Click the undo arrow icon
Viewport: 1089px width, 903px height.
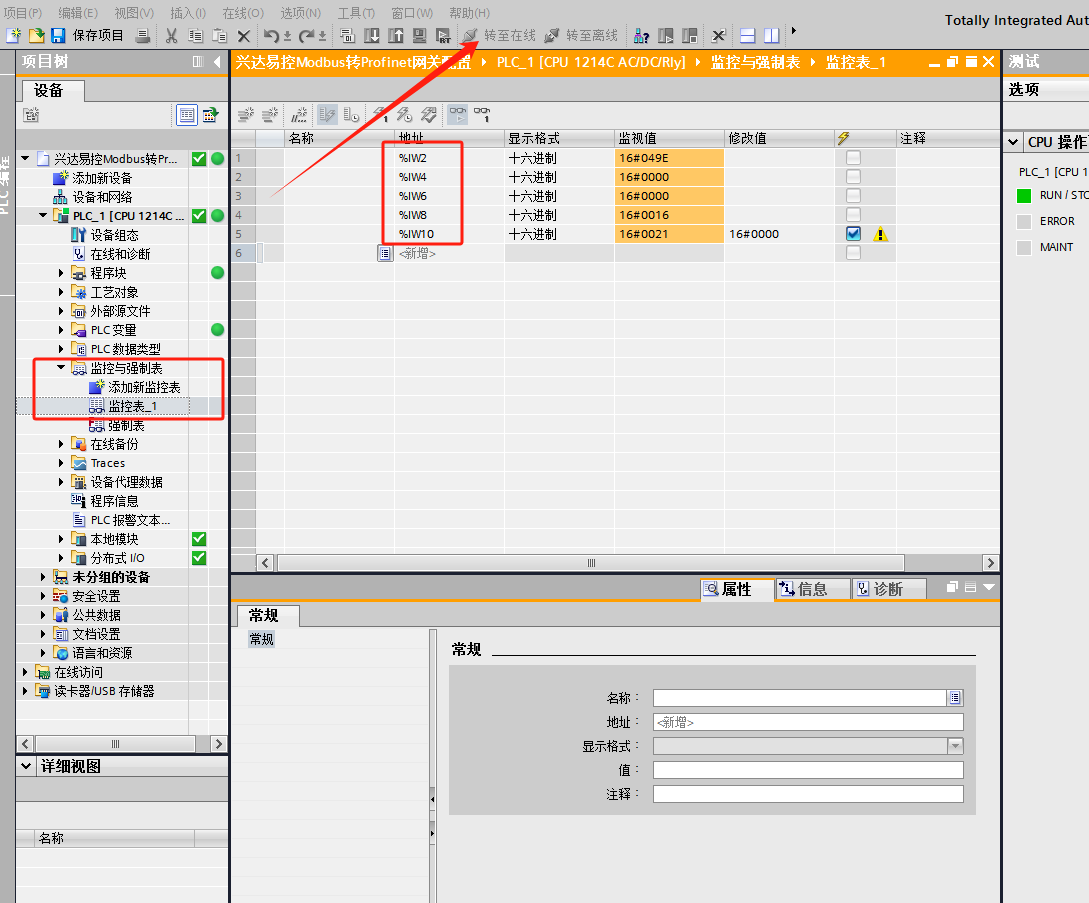271,35
